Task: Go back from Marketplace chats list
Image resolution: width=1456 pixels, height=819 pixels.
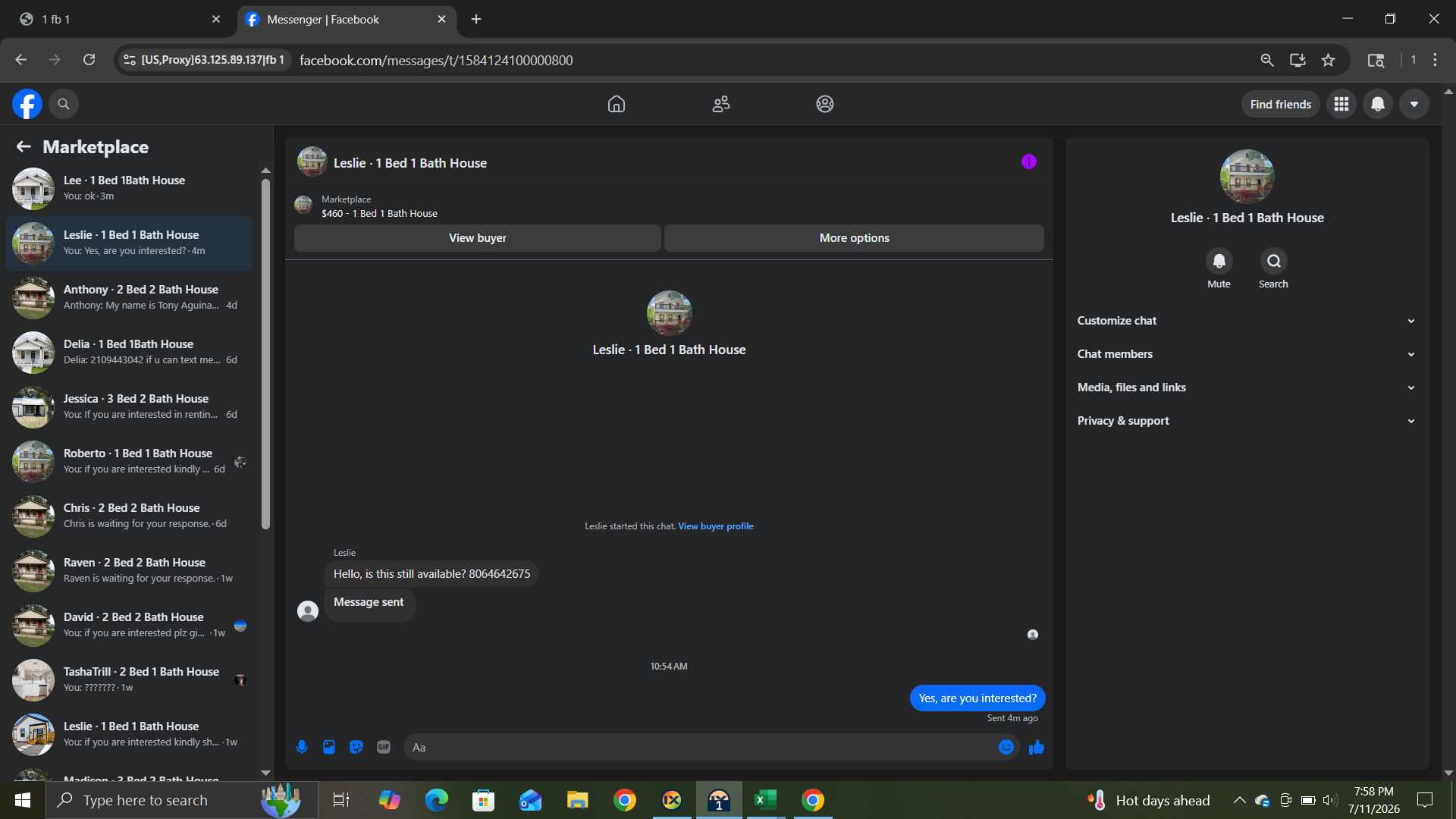Action: 24,146
